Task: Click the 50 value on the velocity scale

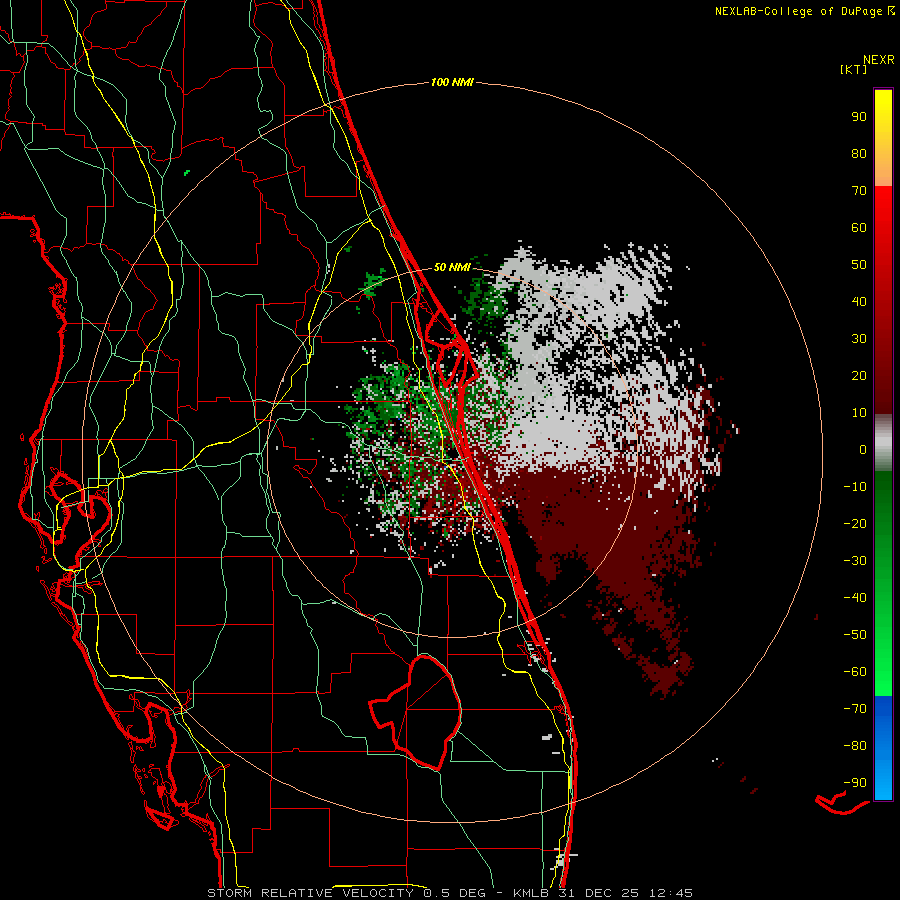Action: [x=859, y=265]
